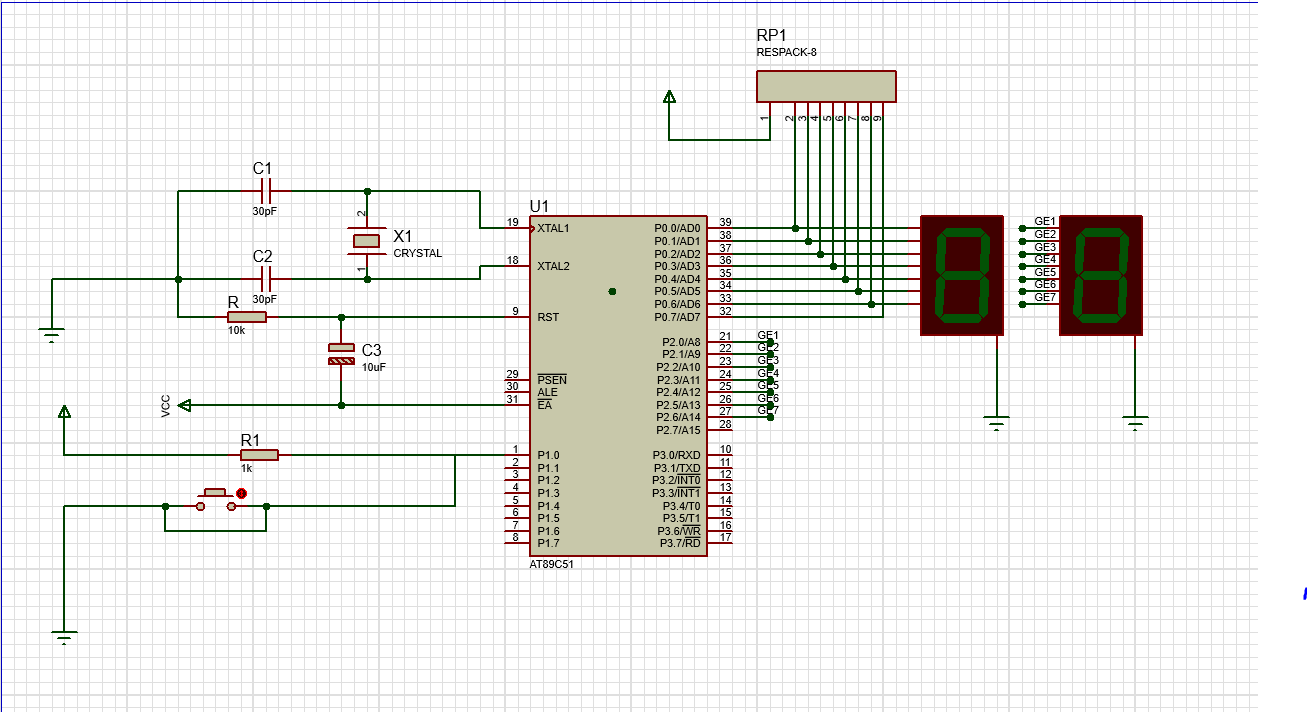Select the R1 1k resistor
Image resolution: width=1307 pixels, height=712 pixels.
259,455
